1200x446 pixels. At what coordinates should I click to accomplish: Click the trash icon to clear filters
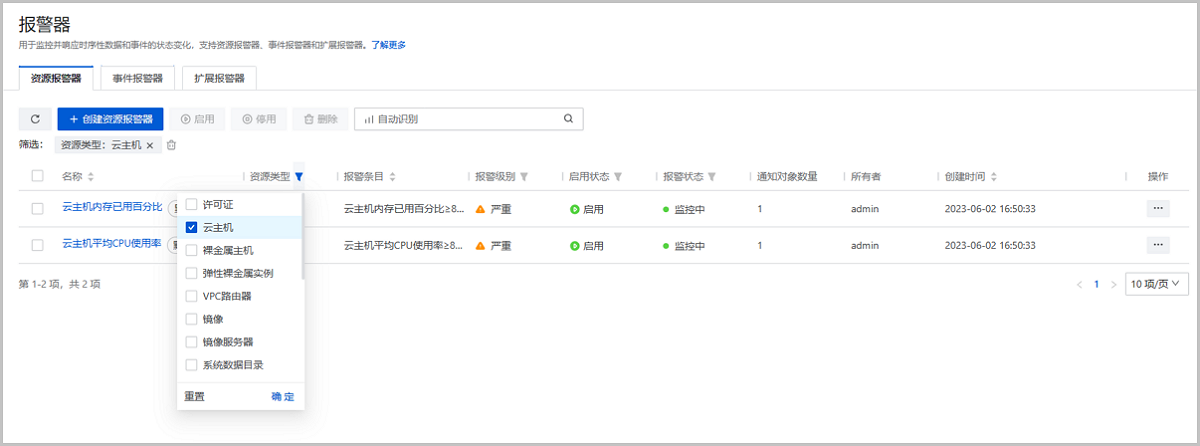[x=172, y=146]
